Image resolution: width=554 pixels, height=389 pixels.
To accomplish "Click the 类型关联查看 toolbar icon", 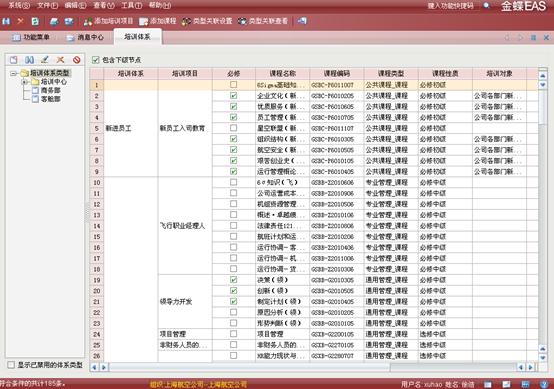I will [242, 21].
